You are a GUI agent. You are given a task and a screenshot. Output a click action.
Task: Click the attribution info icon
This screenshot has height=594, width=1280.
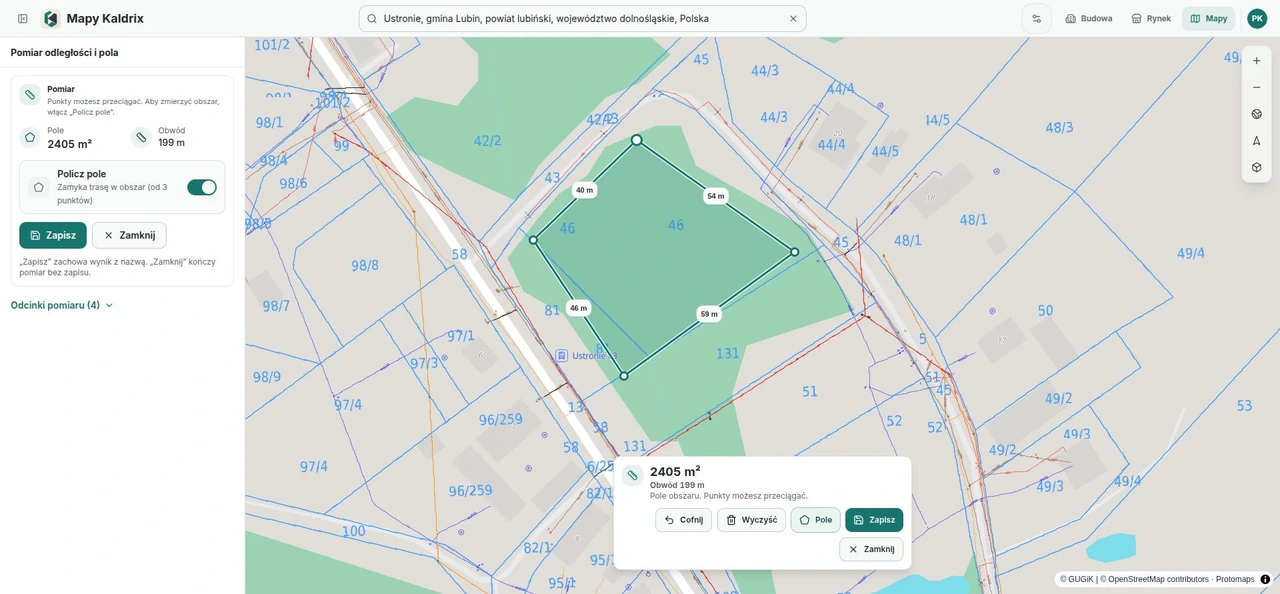(1265, 579)
